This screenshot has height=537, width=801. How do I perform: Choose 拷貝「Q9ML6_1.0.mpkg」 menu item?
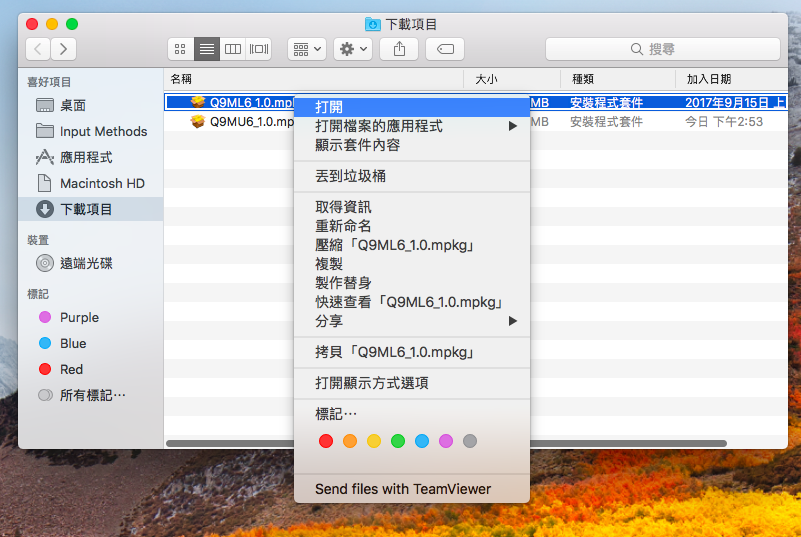tap(412, 352)
